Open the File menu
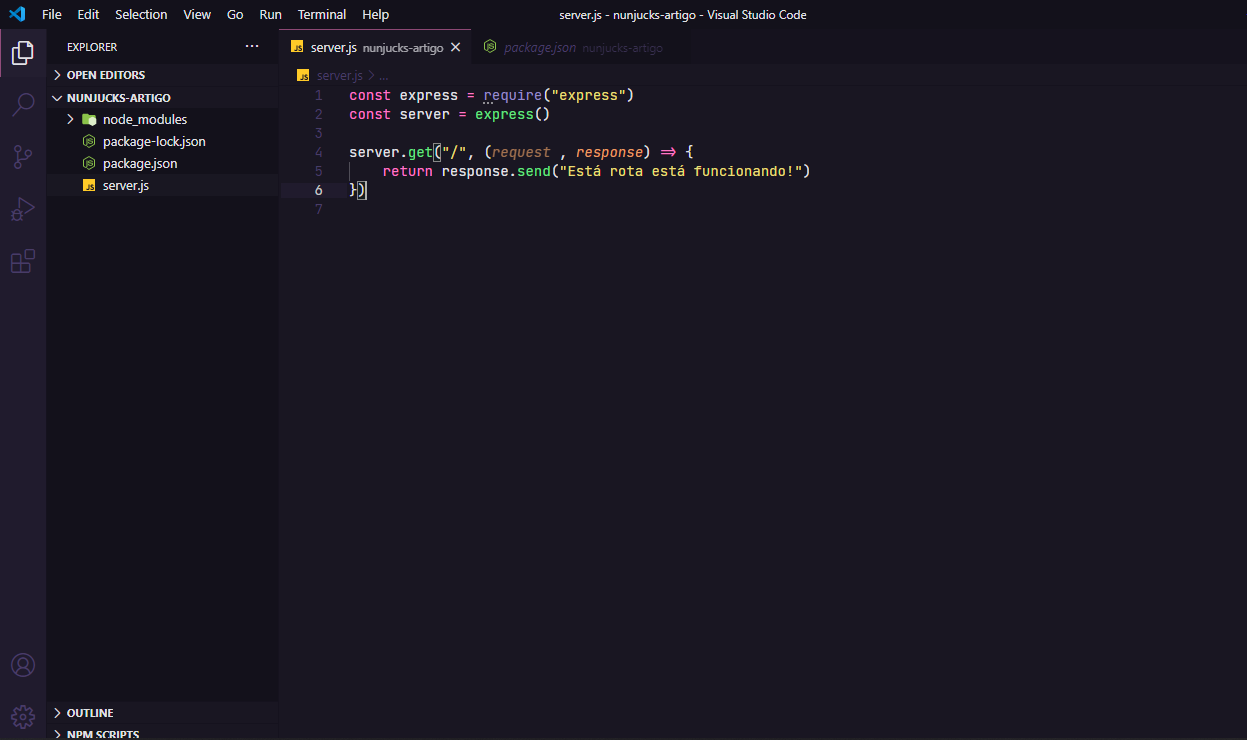The width and height of the screenshot is (1247, 740). click(x=52, y=14)
